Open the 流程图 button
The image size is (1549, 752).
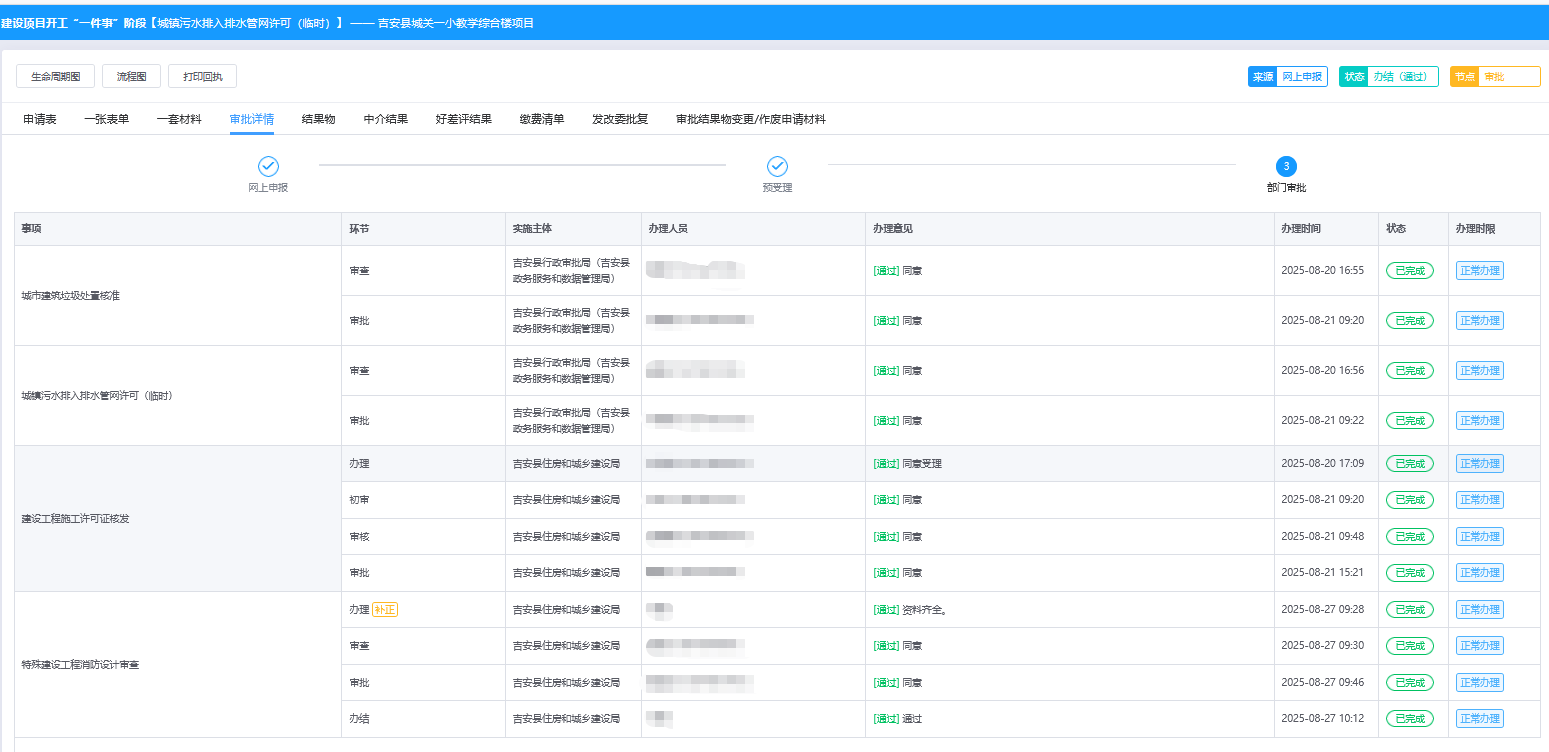click(x=131, y=77)
